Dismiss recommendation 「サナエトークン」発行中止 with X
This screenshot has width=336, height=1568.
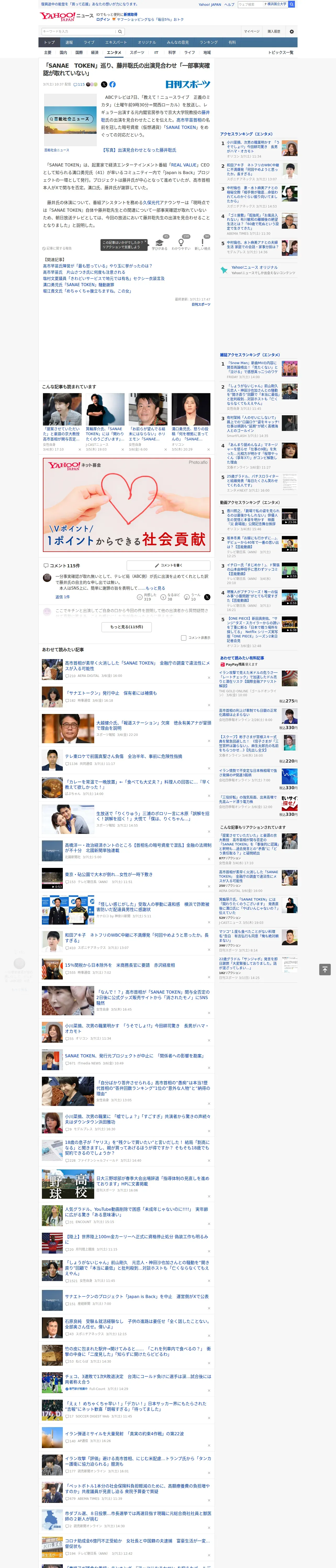[x=209, y=706]
